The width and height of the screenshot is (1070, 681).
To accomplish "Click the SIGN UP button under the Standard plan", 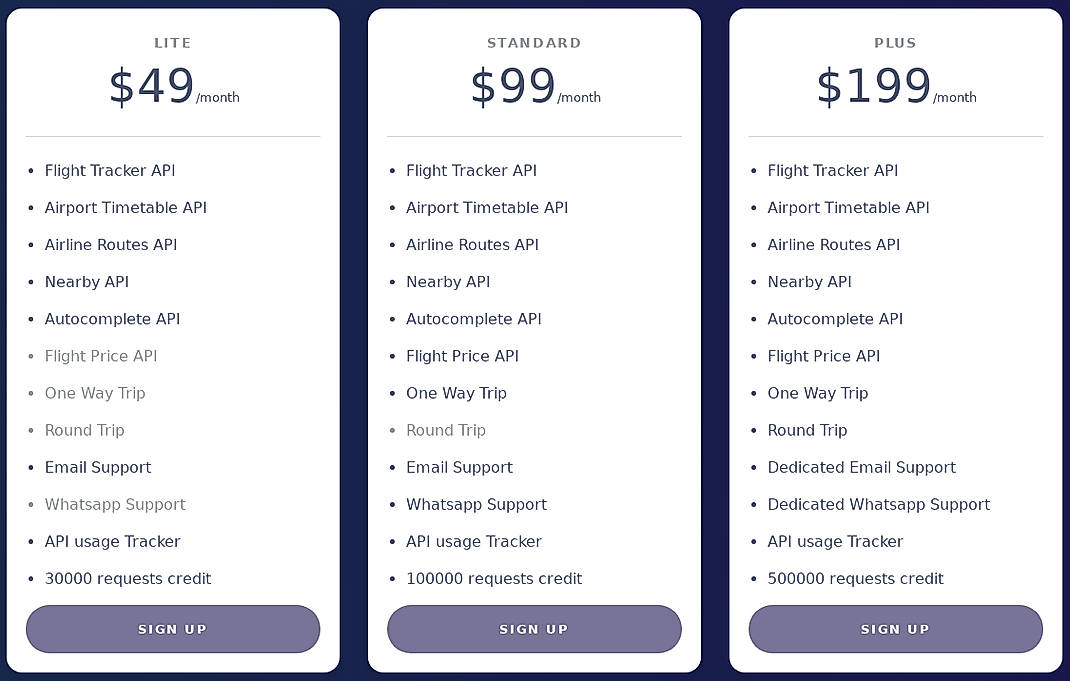I will 534,629.
